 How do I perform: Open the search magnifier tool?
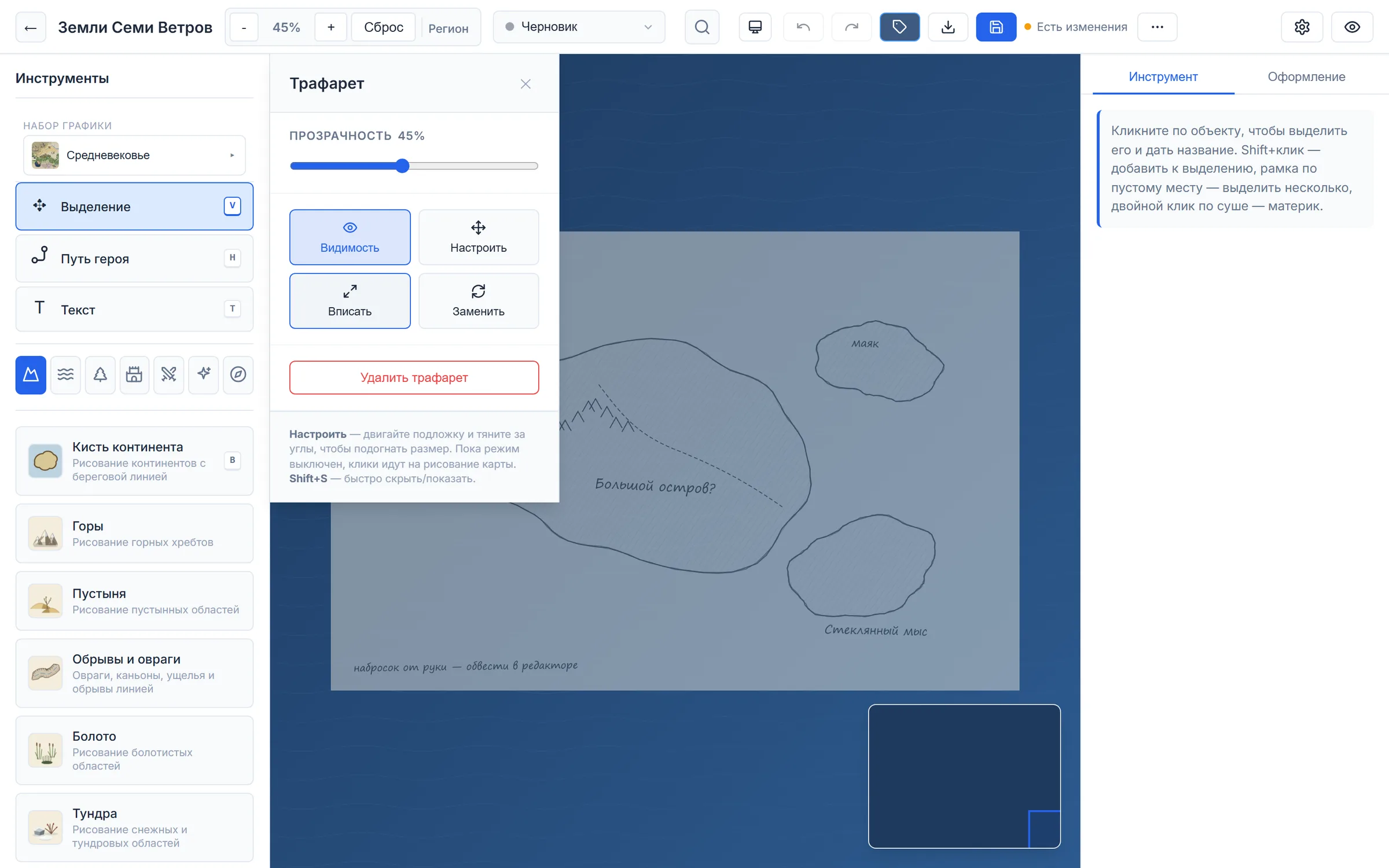[701, 27]
